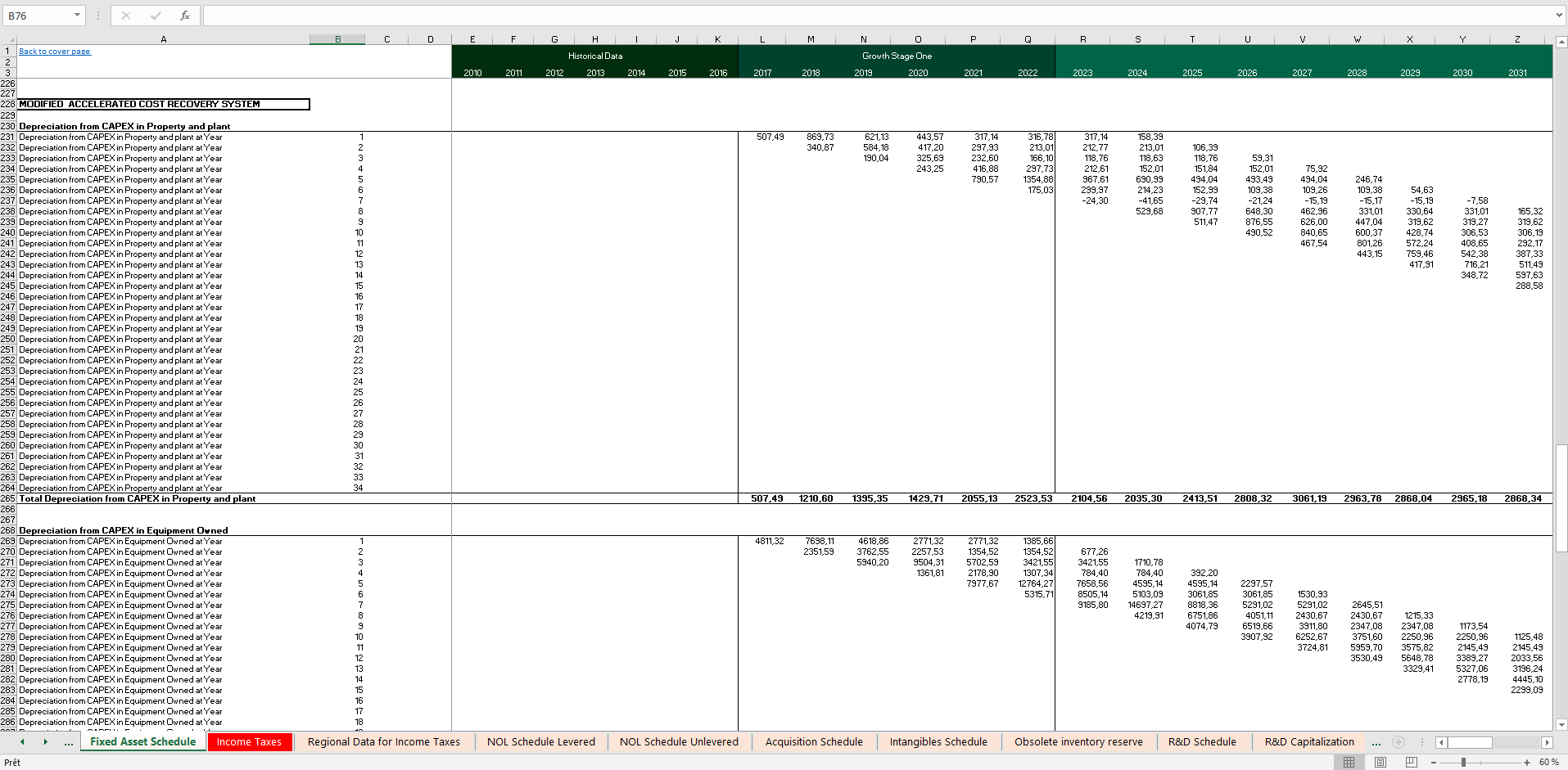Image resolution: width=1568 pixels, height=770 pixels.
Task: Move the sheet left with the horizontal scrollbar's left arrow
Action: [x=1441, y=742]
